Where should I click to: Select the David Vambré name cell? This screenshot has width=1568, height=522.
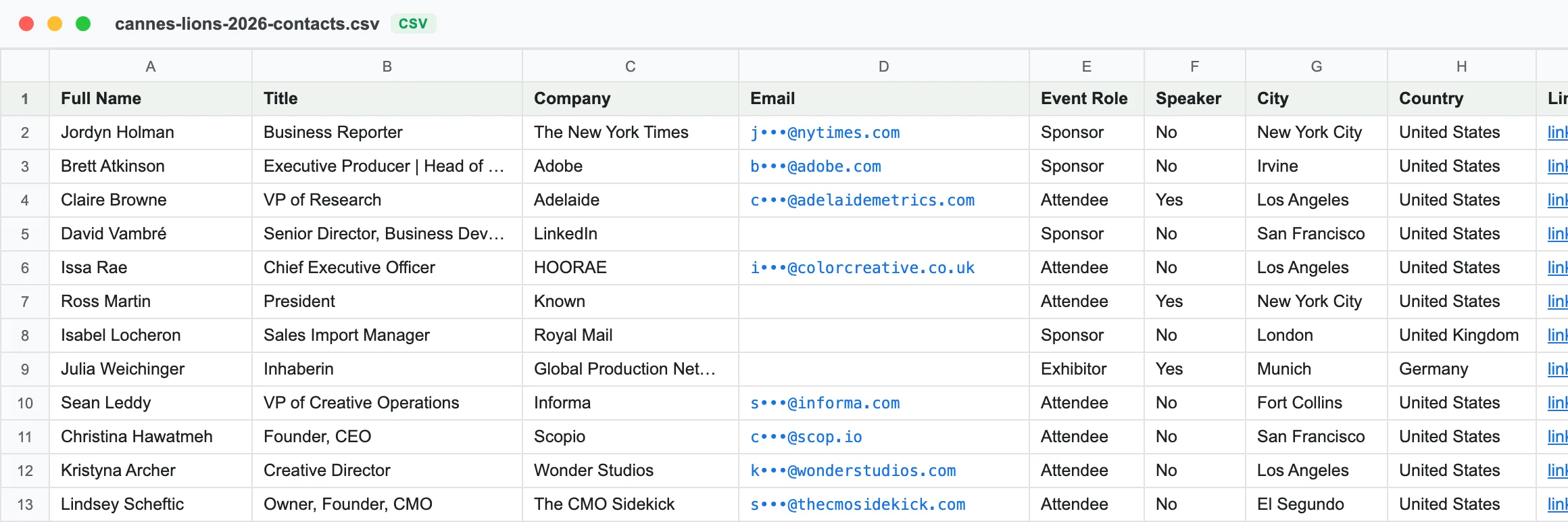click(151, 234)
